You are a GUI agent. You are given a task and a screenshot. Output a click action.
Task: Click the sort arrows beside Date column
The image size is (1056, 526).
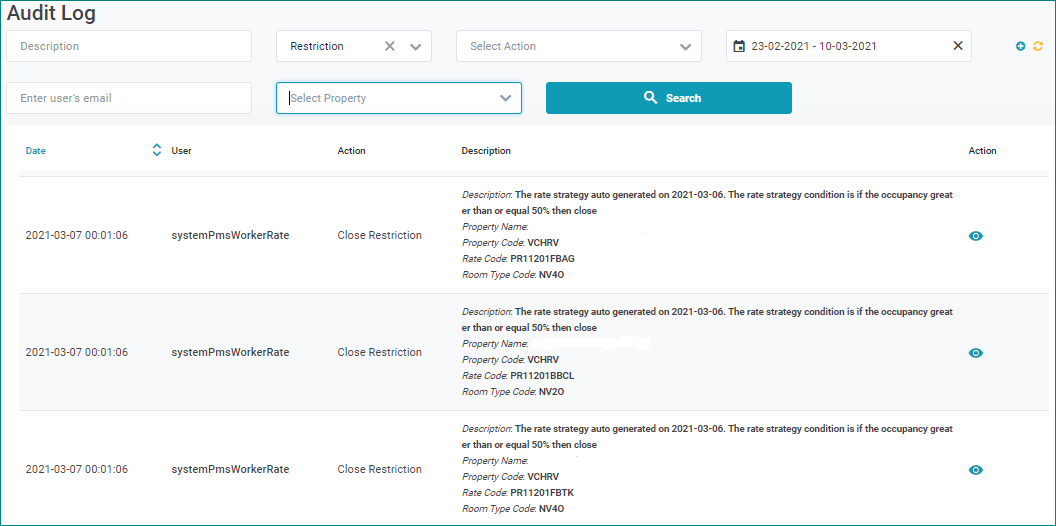tap(156, 151)
